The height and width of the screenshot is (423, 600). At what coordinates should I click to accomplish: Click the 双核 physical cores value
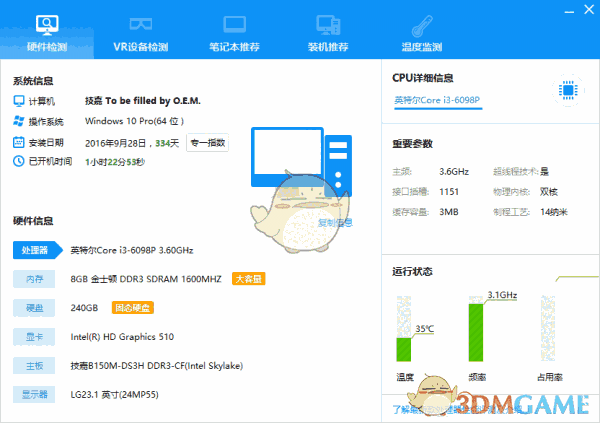coord(549,191)
